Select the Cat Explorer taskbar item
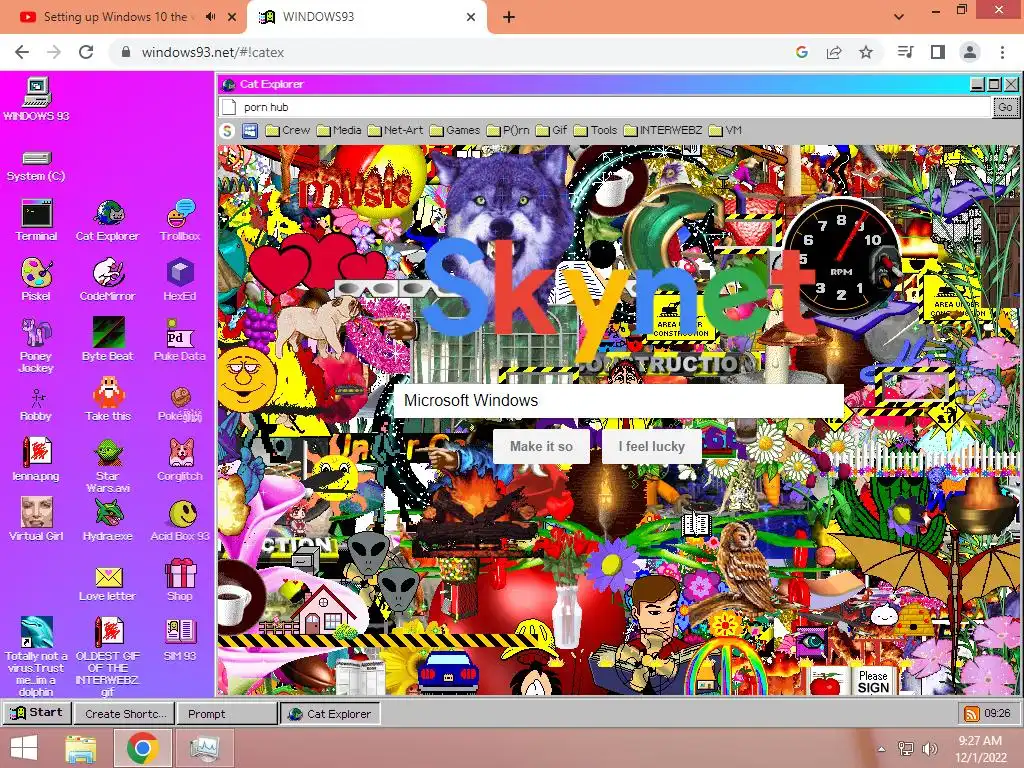 [x=330, y=714]
